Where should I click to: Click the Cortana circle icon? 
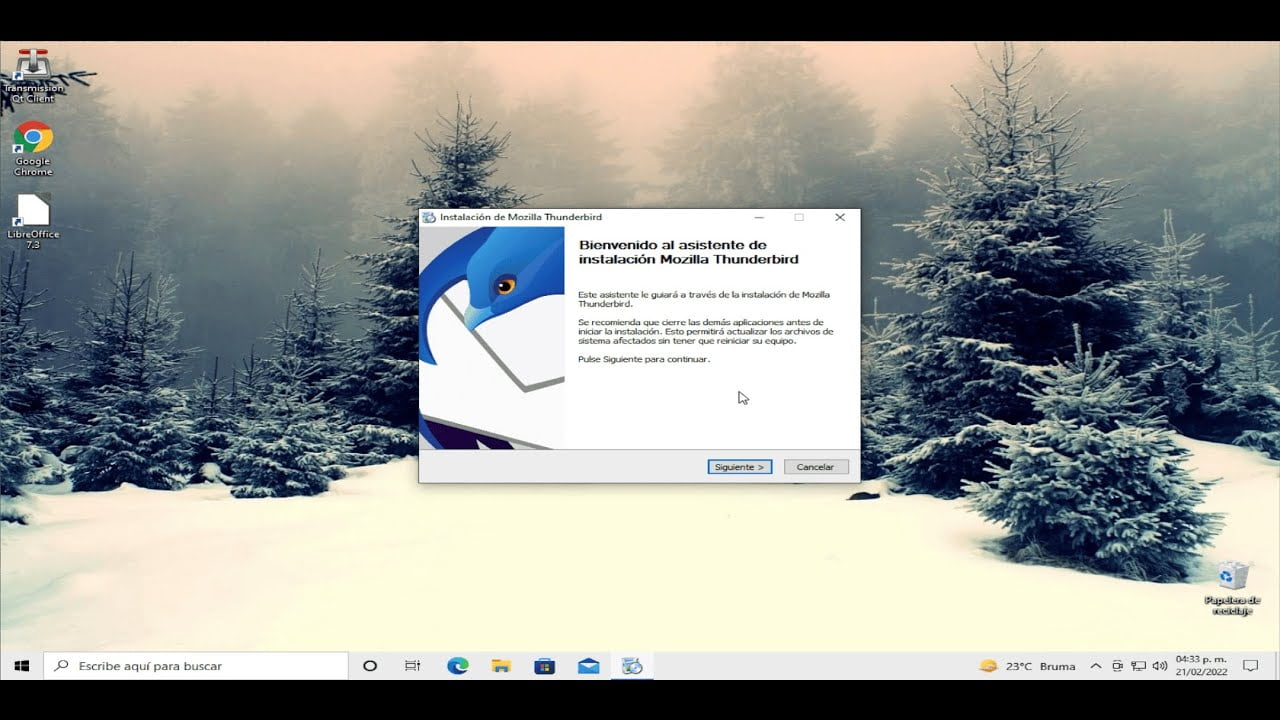(369, 665)
